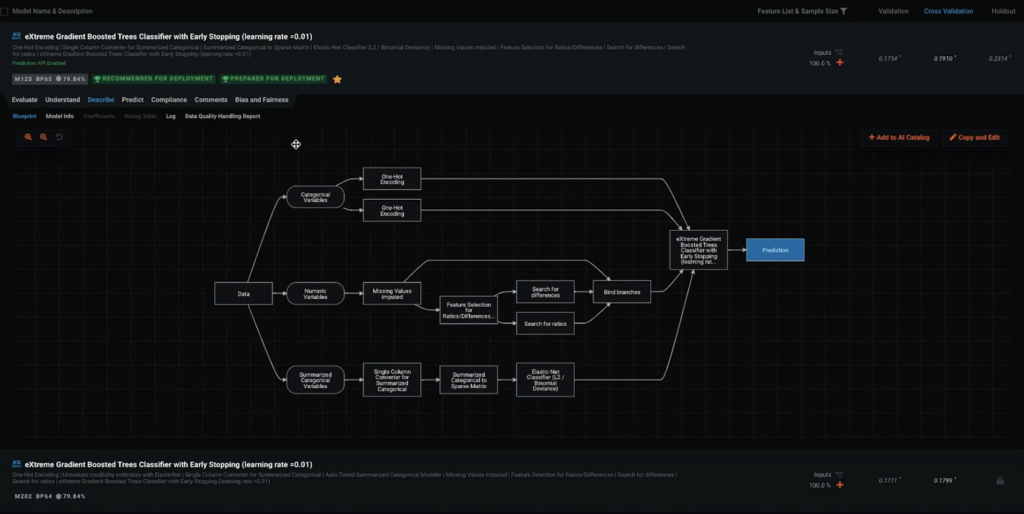Zoom in on the blueprint diagram
Image resolution: width=1024 pixels, height=514 pixels.
click(28, 137)
